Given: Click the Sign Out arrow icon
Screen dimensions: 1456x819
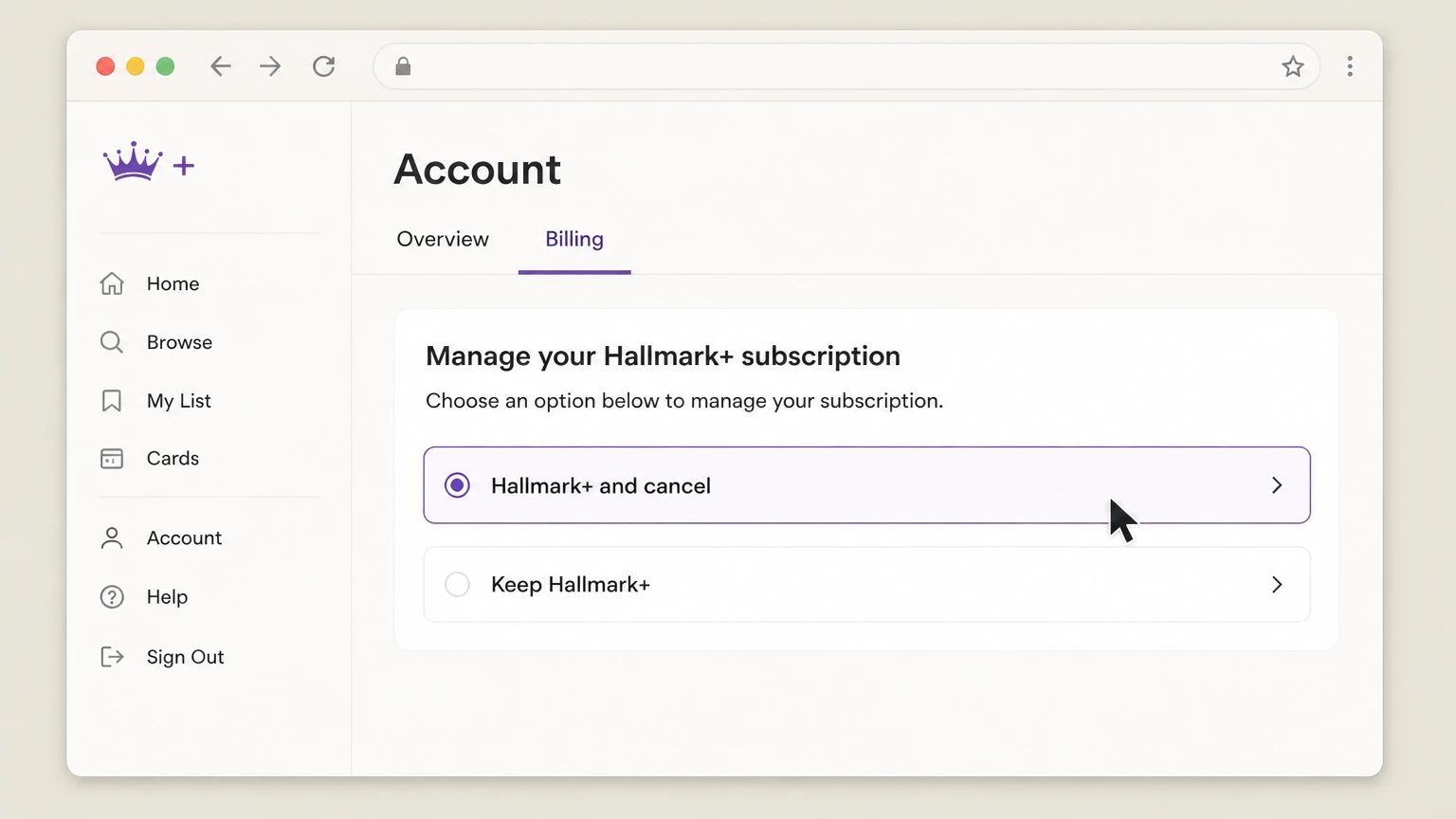Looking at the screenshot, I should click(x=112, y=657).
